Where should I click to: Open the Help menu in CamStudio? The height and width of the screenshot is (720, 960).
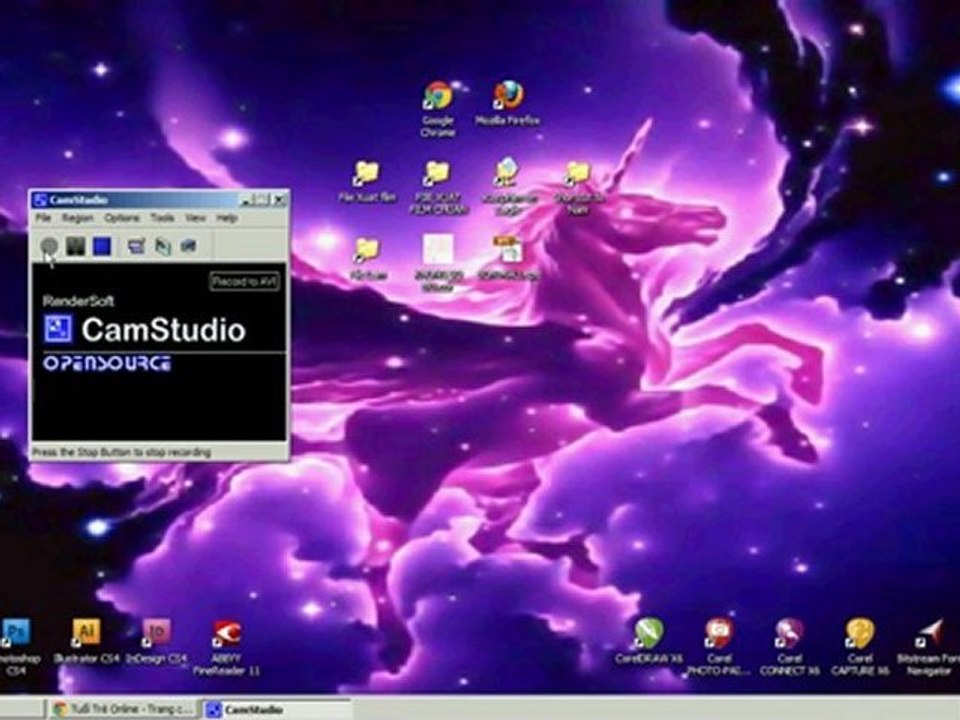[x=227, y=218]
